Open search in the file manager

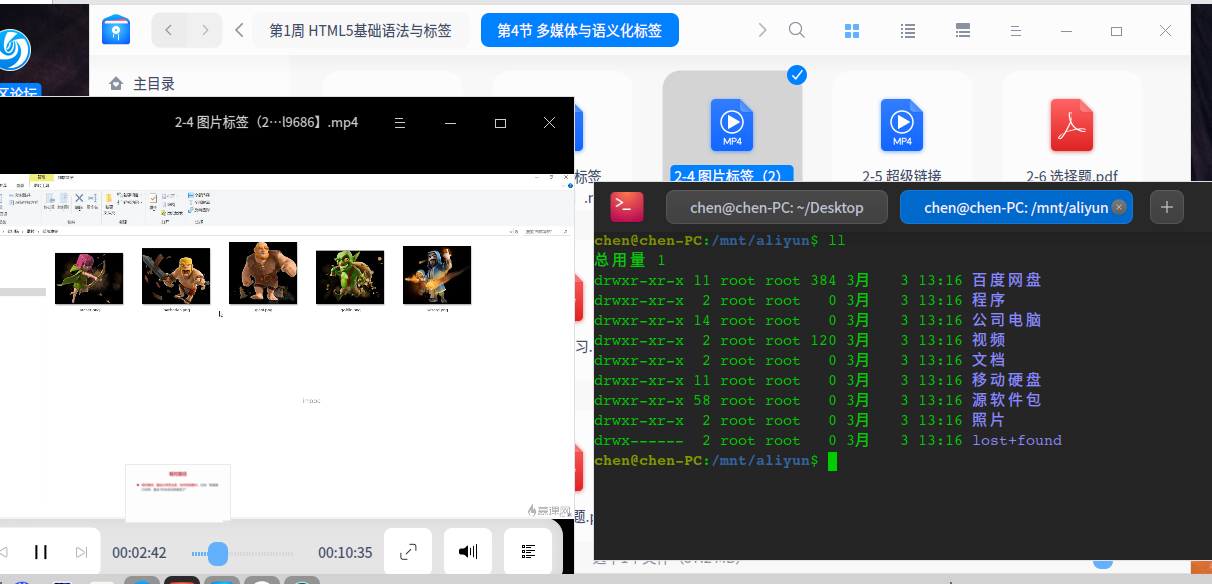click(x=797, y=31)
